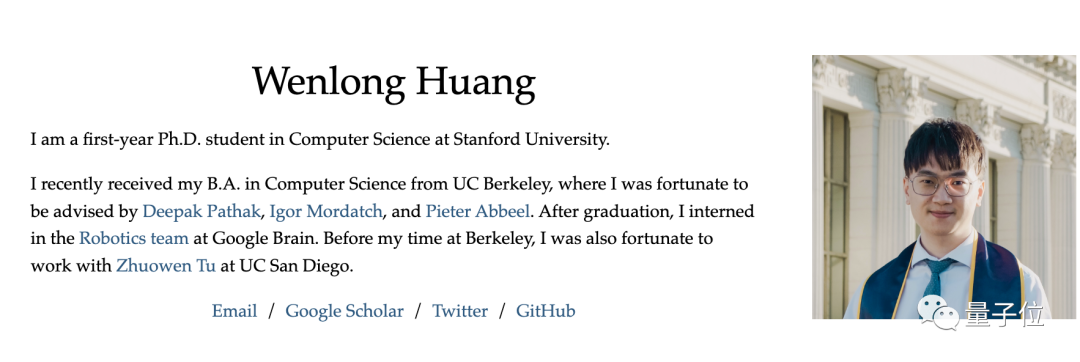This screenshot has width=1080, height=362.
Task: Click the Wenlong Huang page heading
Action: point(393,82)
